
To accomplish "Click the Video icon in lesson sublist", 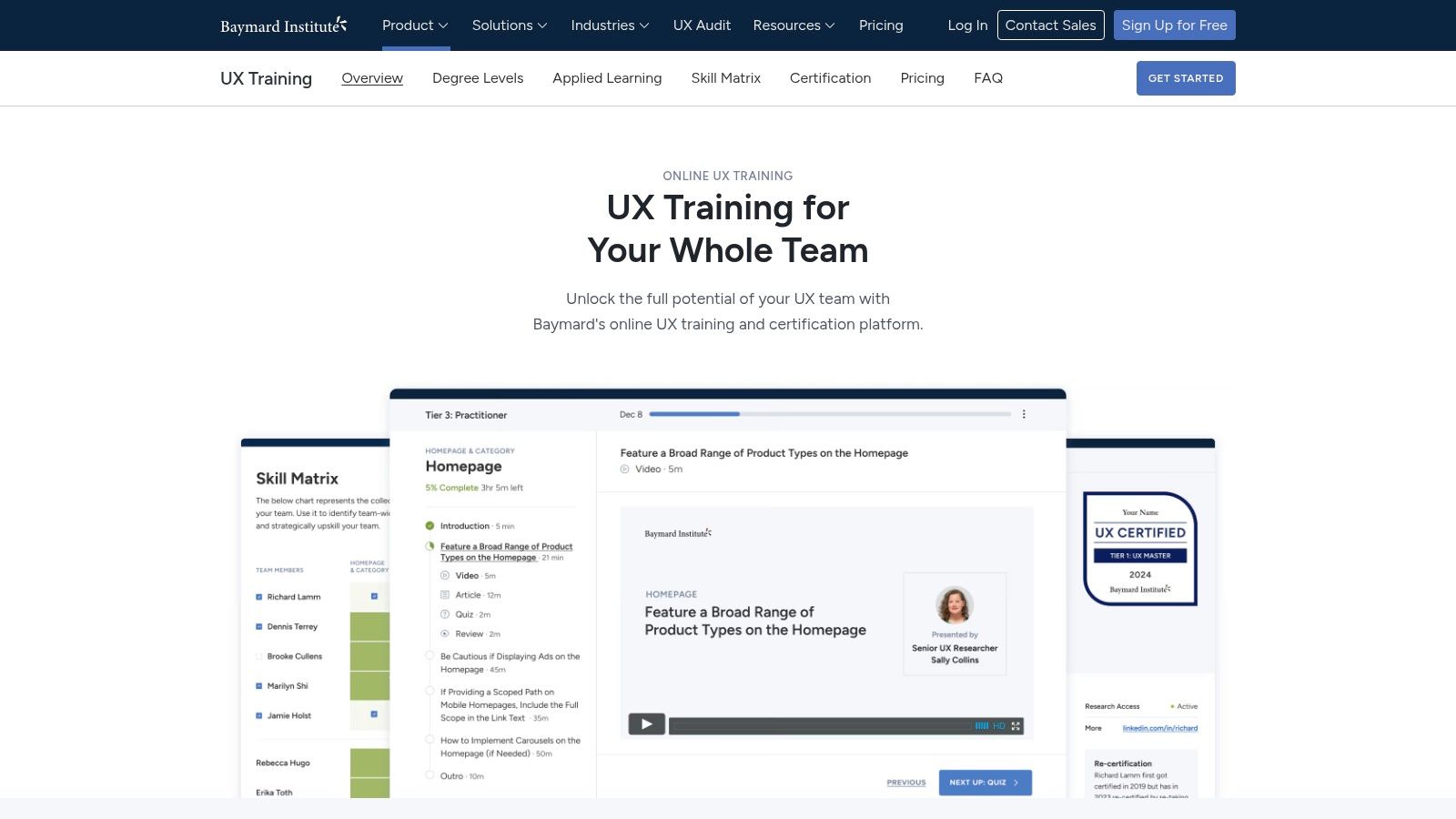I will pos(445,575).
